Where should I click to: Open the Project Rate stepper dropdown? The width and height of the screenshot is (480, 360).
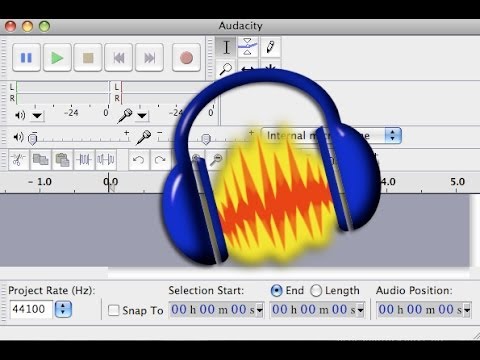(63, 309)
